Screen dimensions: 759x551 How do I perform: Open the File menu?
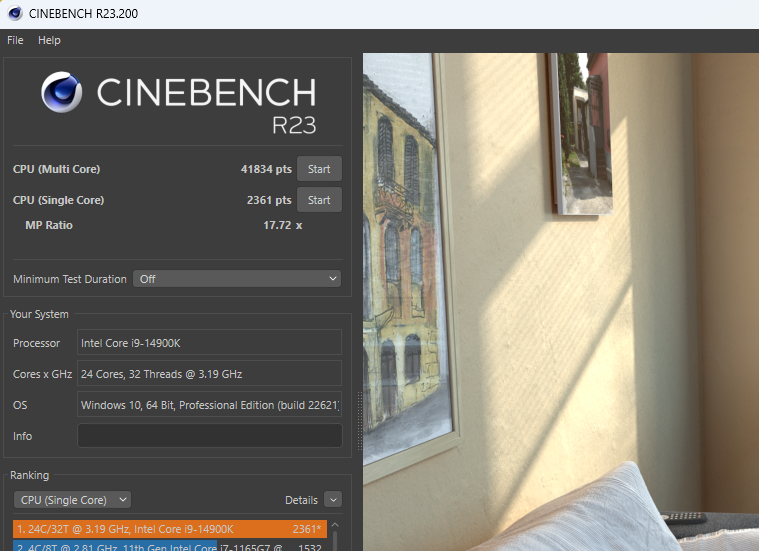pyautogui.click(x=15, y=40)
